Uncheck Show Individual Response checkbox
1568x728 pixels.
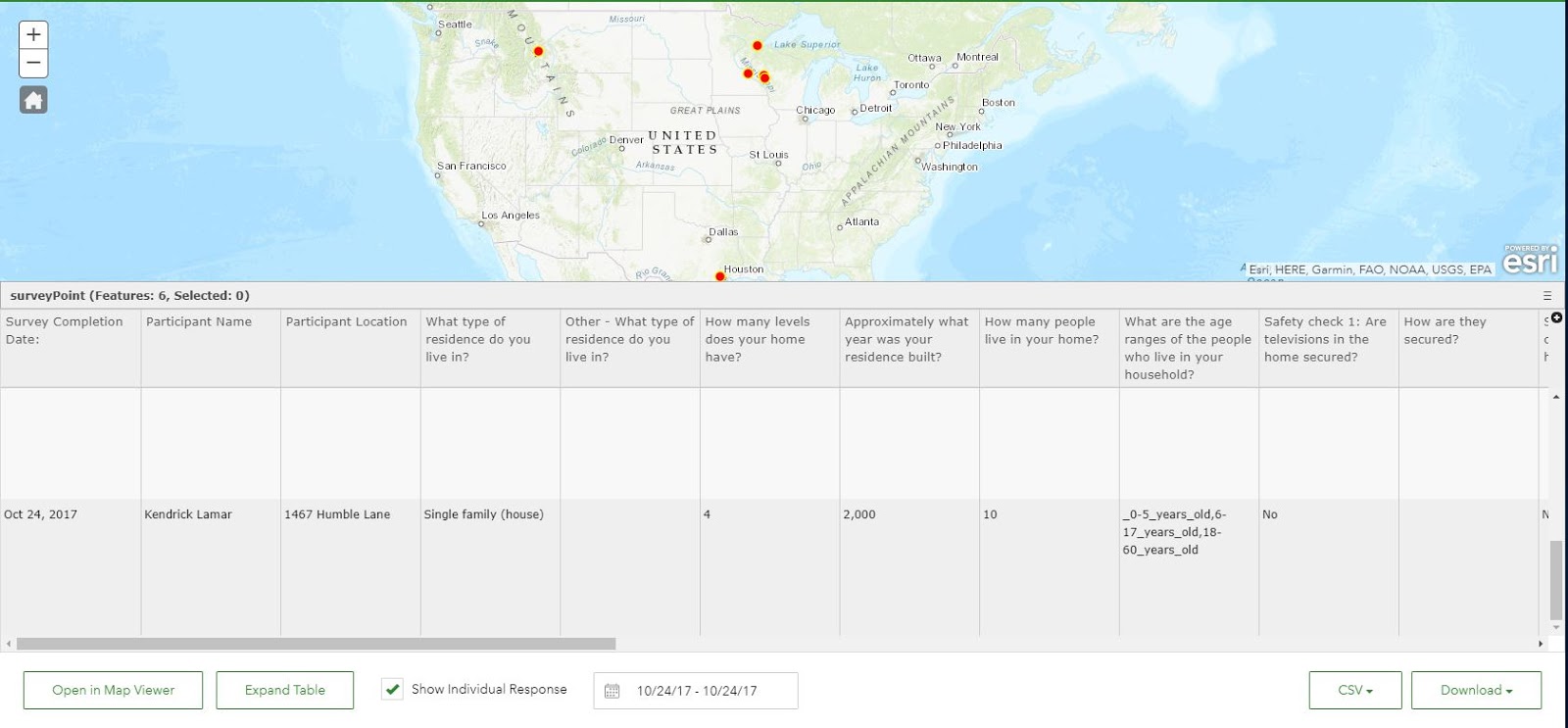[x=392, y=690]
